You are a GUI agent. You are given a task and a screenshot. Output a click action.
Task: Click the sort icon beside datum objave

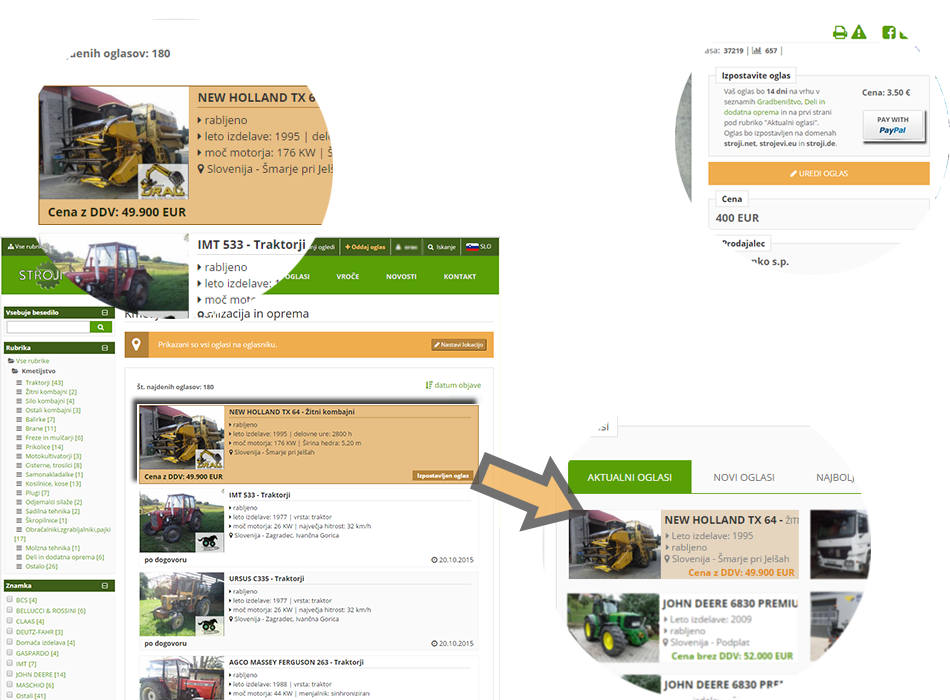(429, 385)
